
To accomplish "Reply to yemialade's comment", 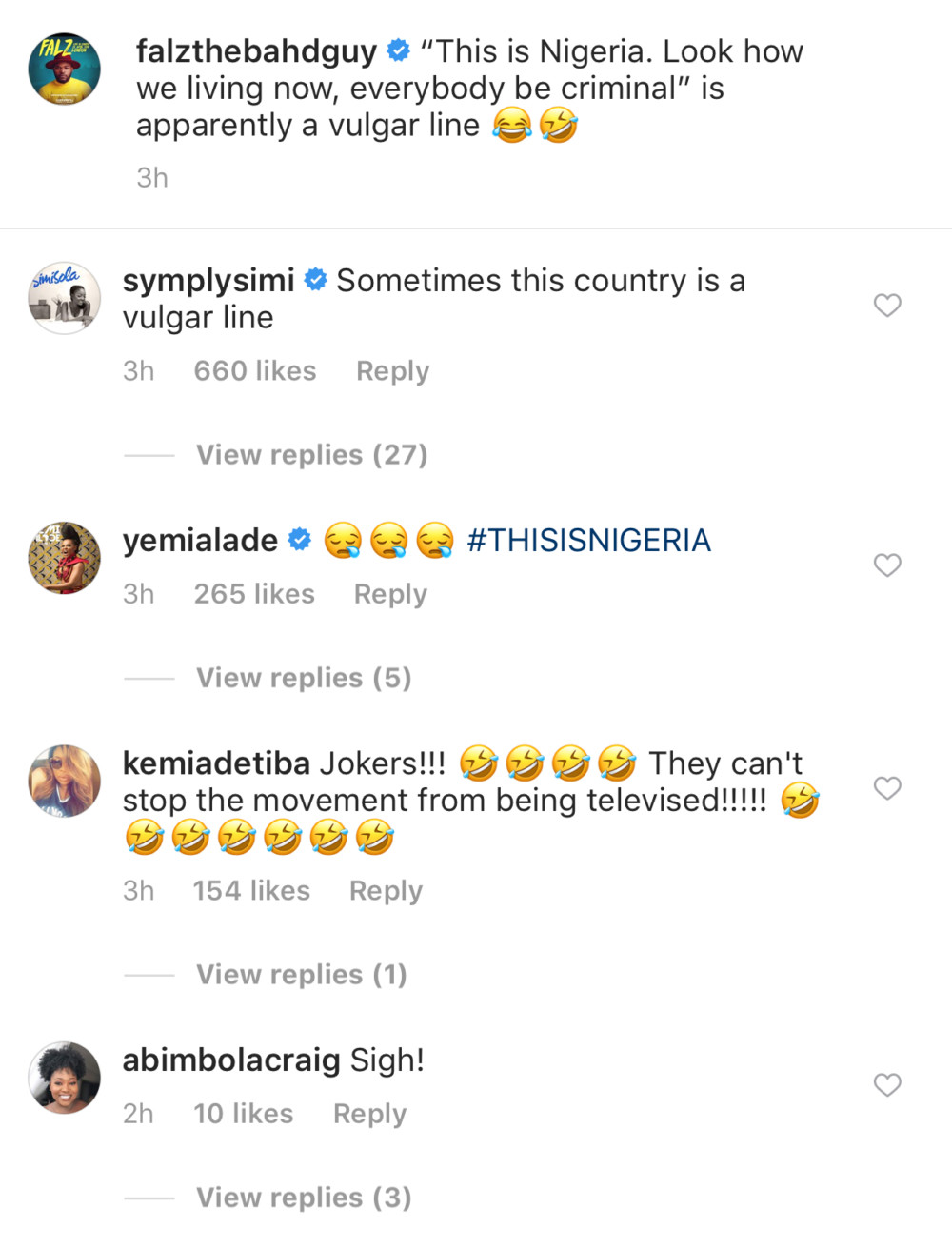I will [x=390, y=594].
